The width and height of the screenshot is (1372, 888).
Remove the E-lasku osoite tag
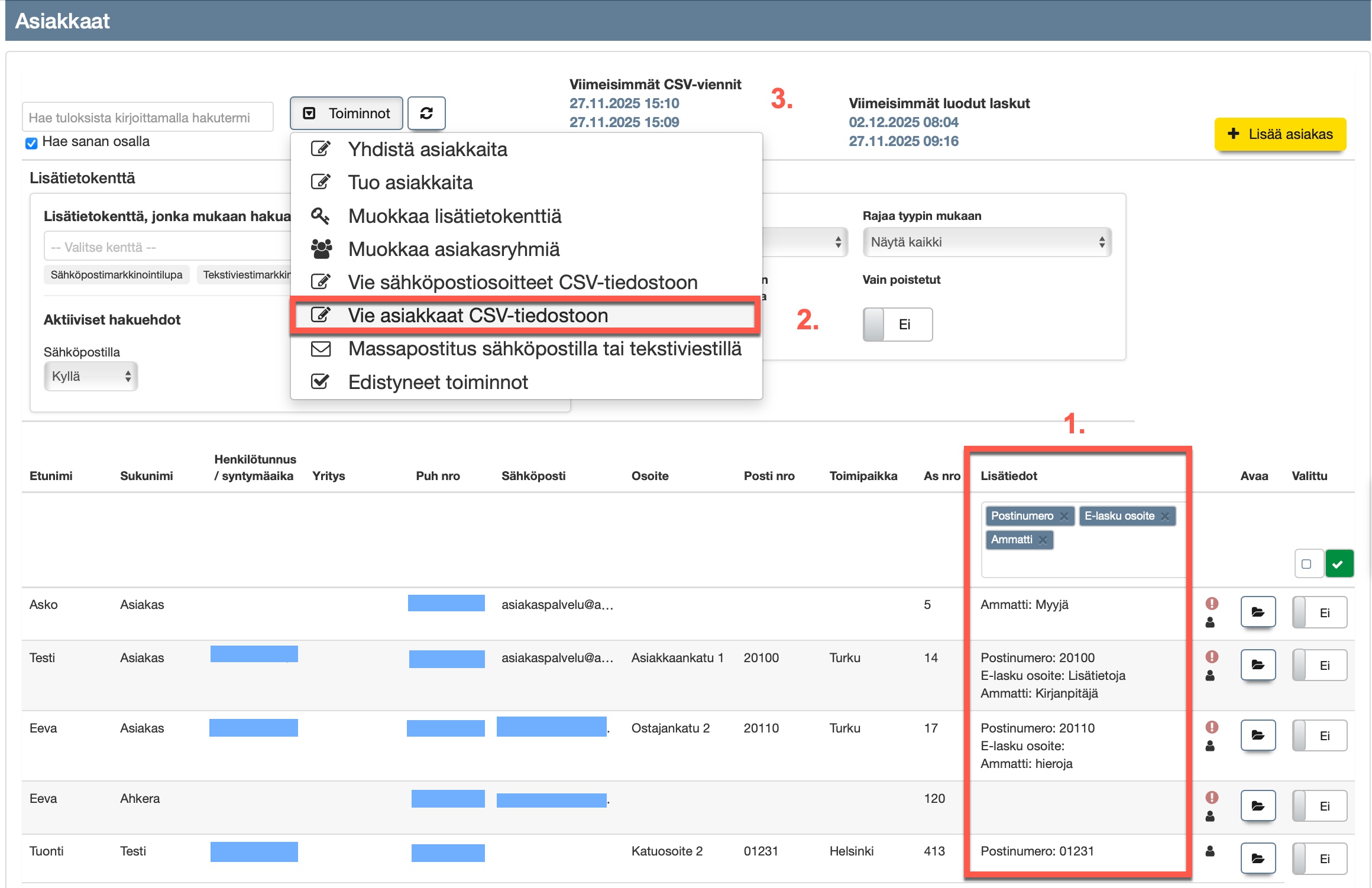pyautogui.click(x=1165, y=516)
